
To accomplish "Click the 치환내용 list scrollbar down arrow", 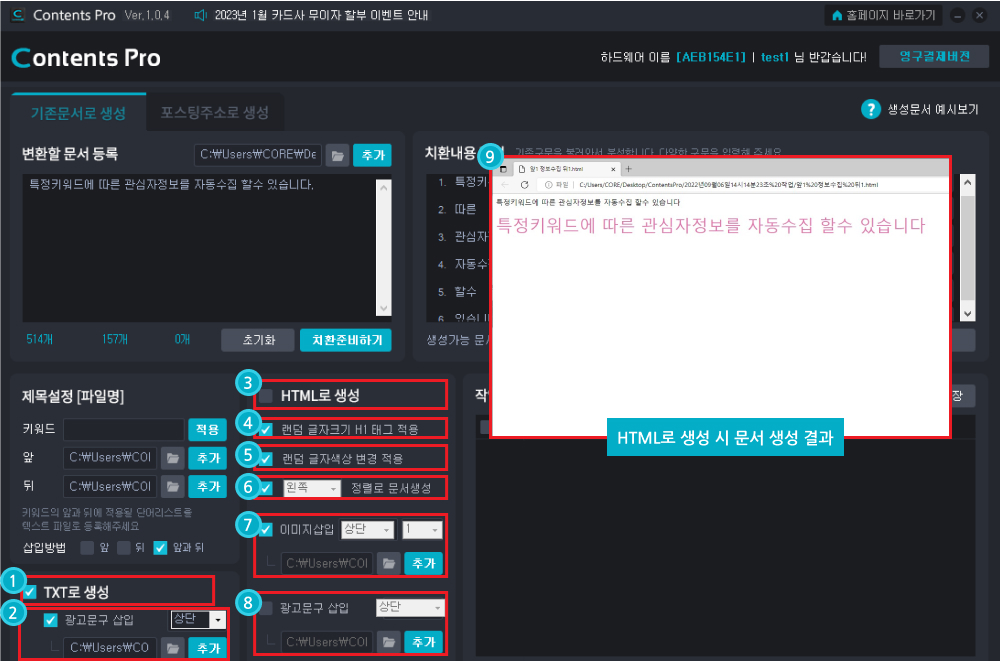I will [968, 314].
